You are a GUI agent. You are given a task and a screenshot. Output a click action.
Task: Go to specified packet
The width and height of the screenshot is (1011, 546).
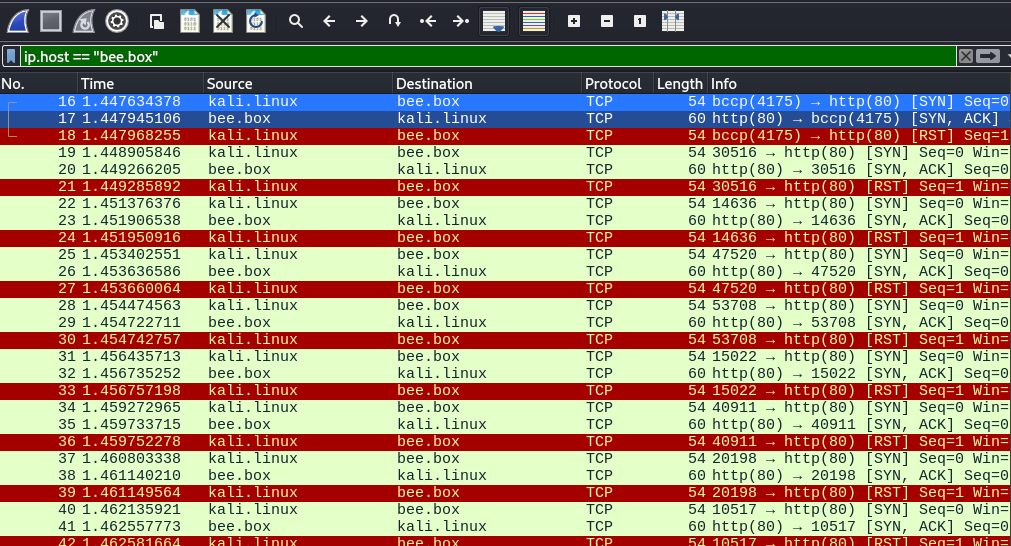coord(395,21)
